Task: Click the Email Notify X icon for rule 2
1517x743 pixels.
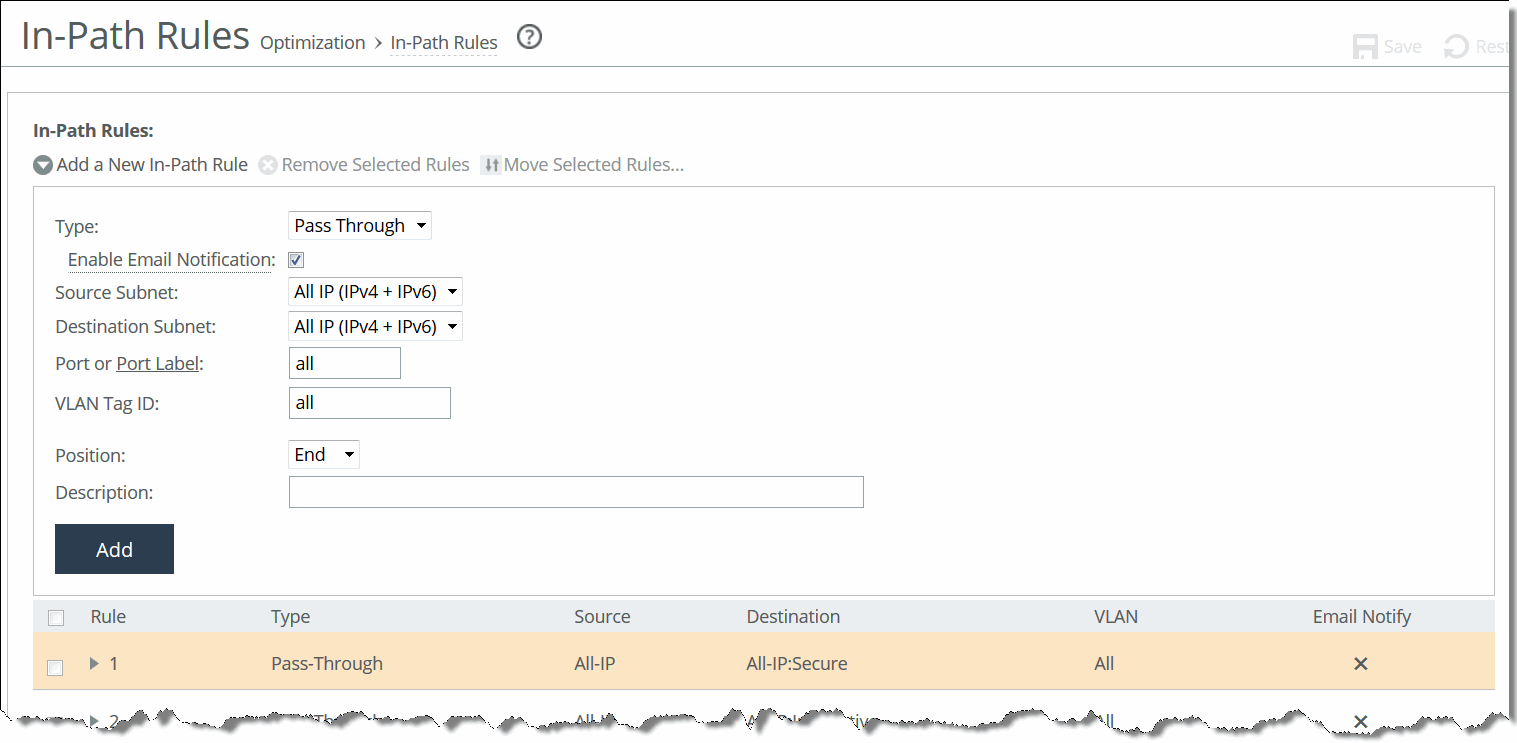Action: point(1360,721)
